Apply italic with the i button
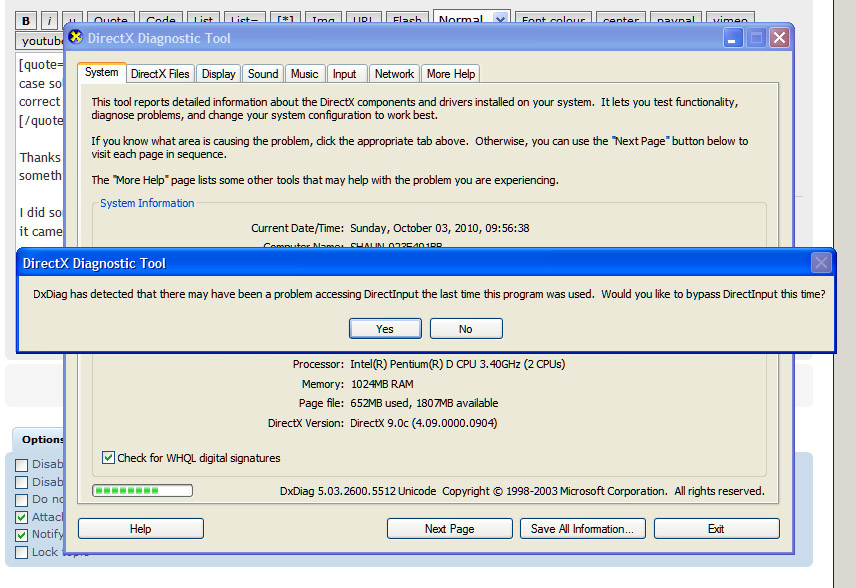Screen dimensions: 856x588 (x=48, y=21)
